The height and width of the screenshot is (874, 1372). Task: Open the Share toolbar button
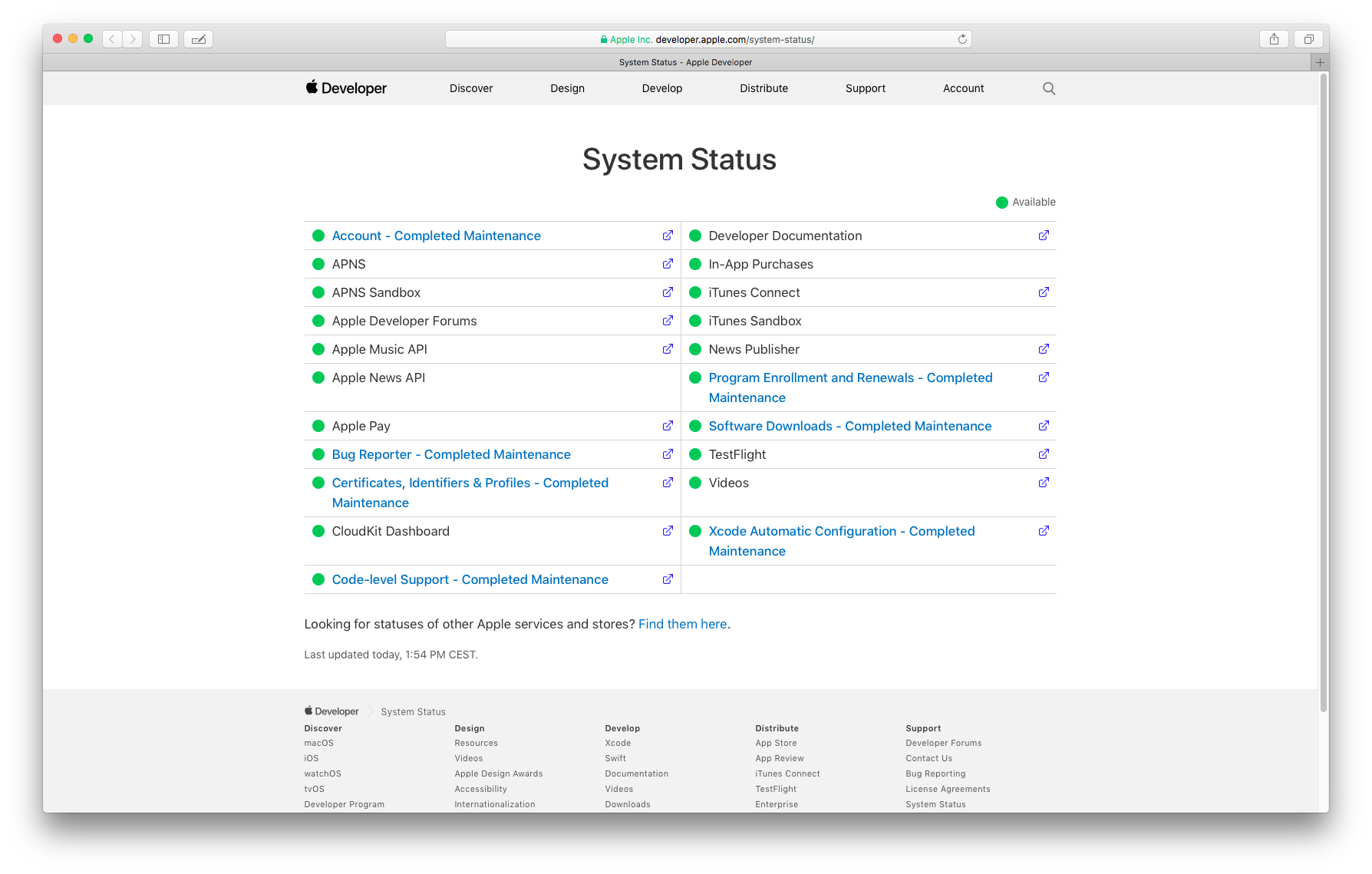[1274, 39]
